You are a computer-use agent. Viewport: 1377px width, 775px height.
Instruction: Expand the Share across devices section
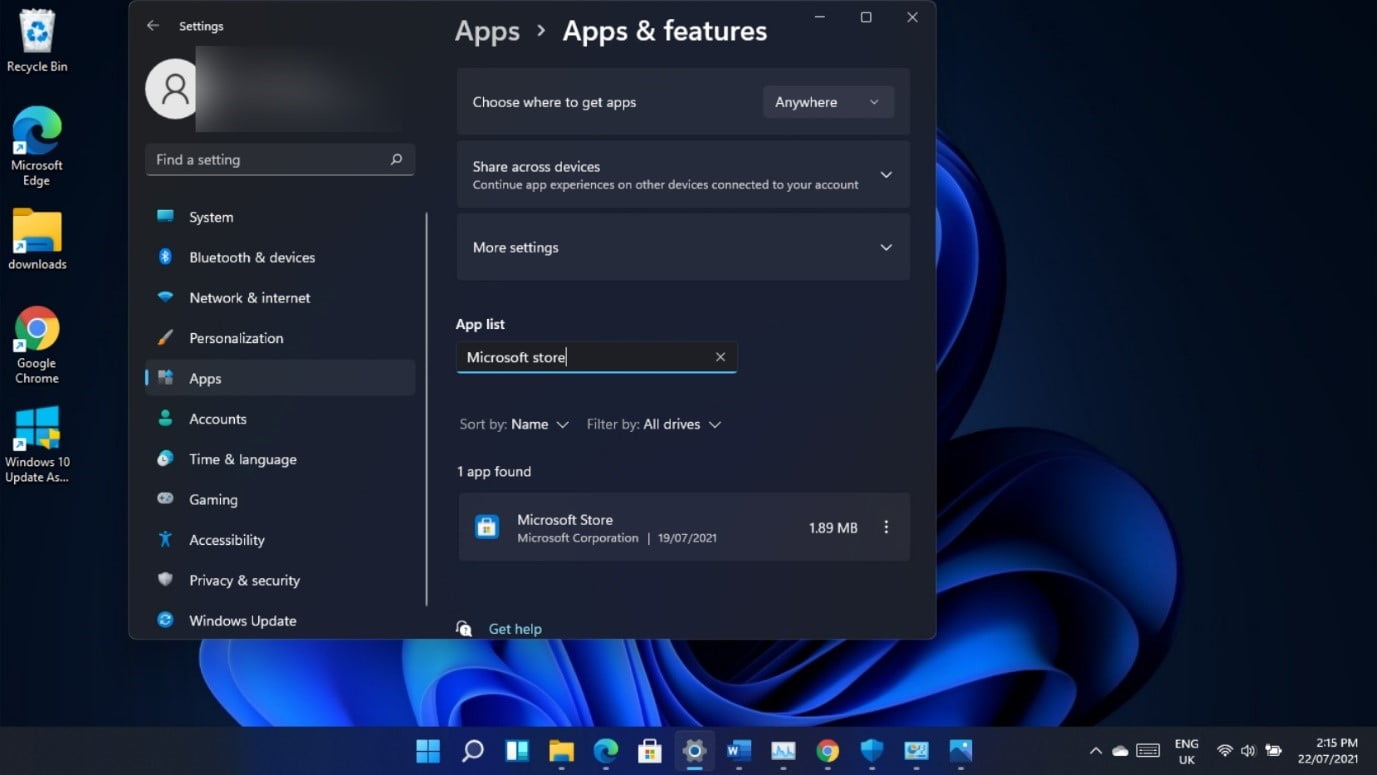885,175
